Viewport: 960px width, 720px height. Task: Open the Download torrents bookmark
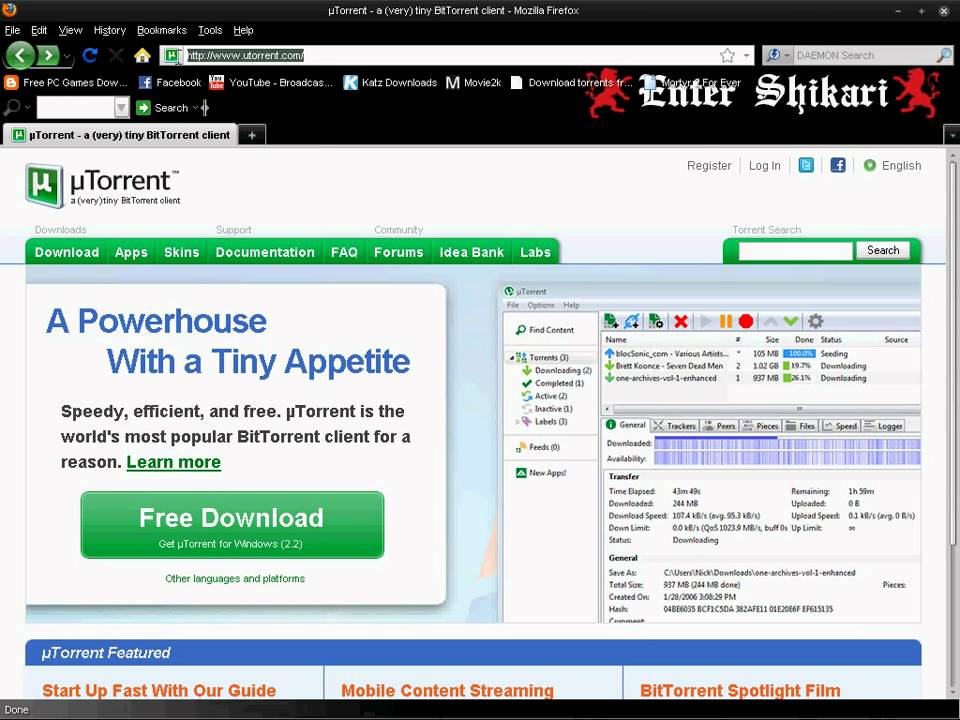(571, 82)
